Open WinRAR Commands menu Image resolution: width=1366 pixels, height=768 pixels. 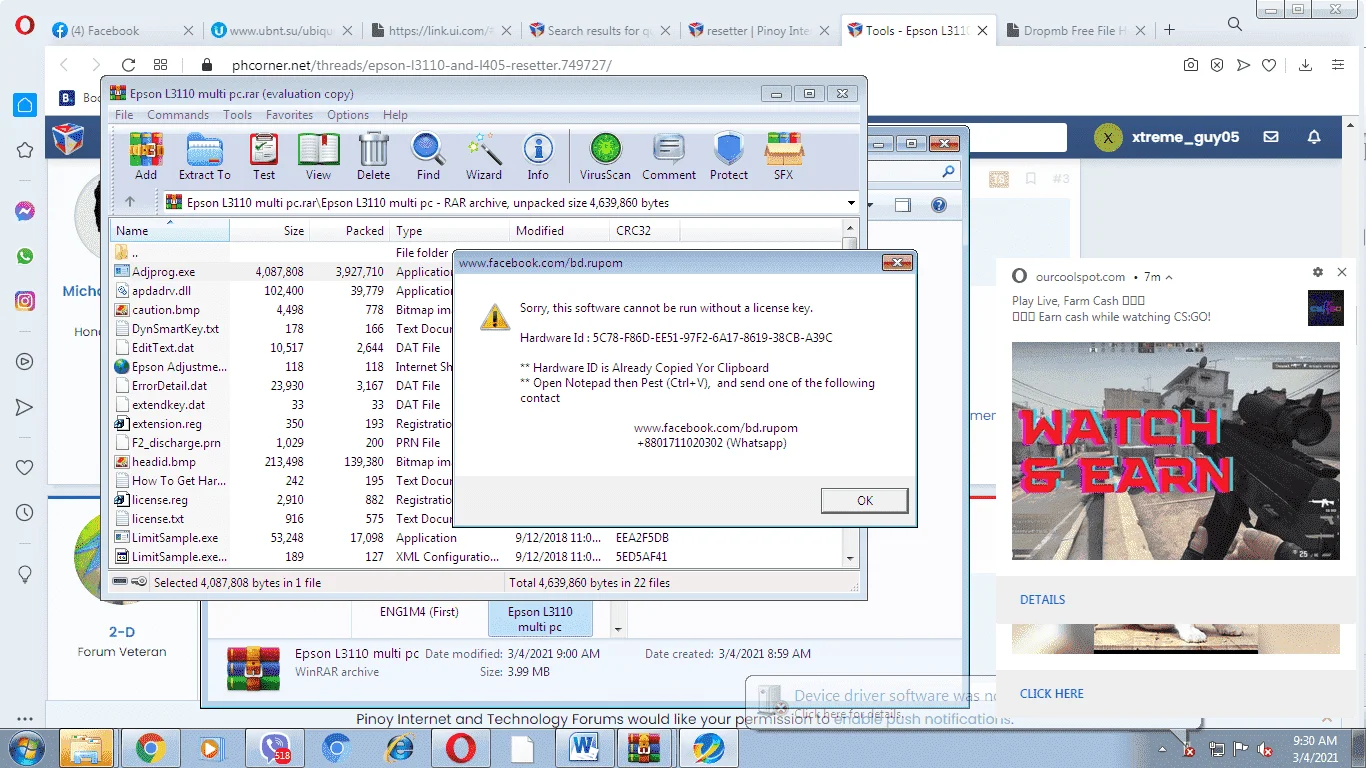[x=178, y=115]
